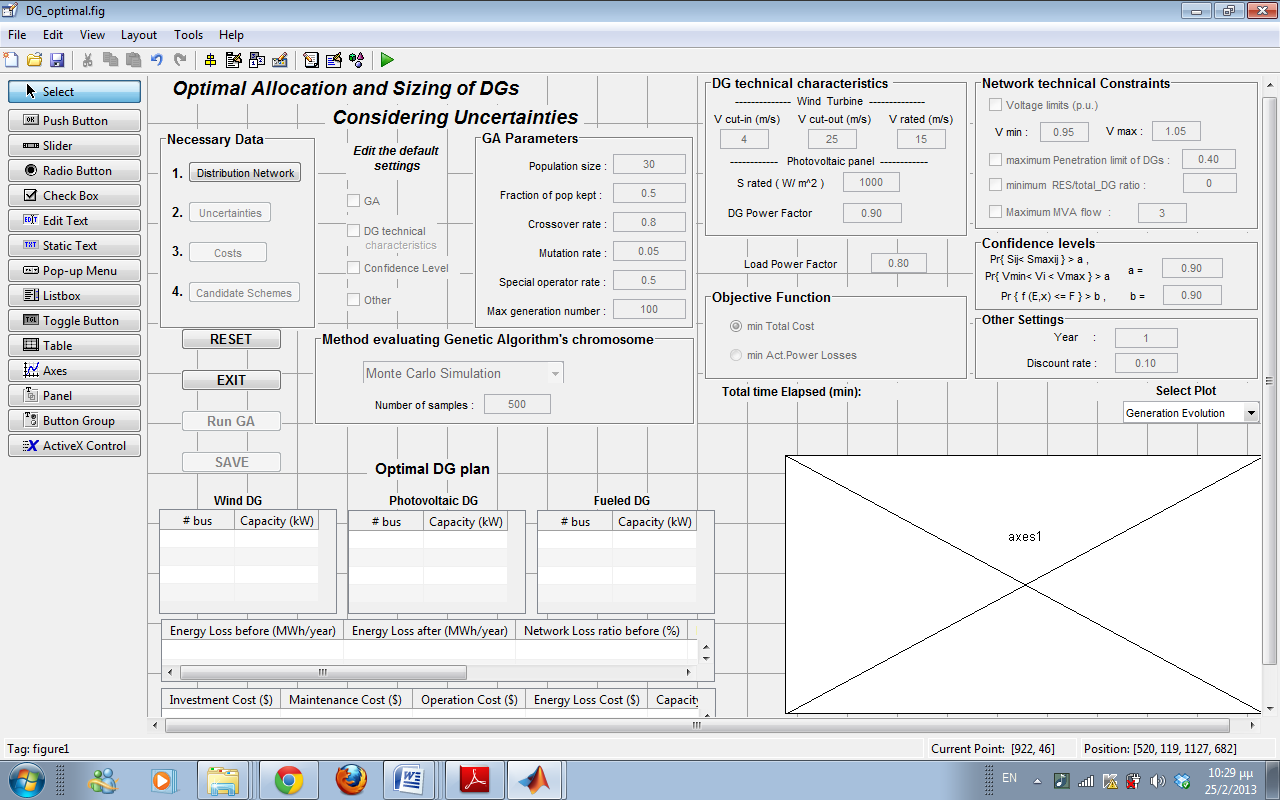This screenshot has width=1280, height=800.
Task: Choose the Button Group palette component
Action: pyautogui.click(x=74, y=420)
